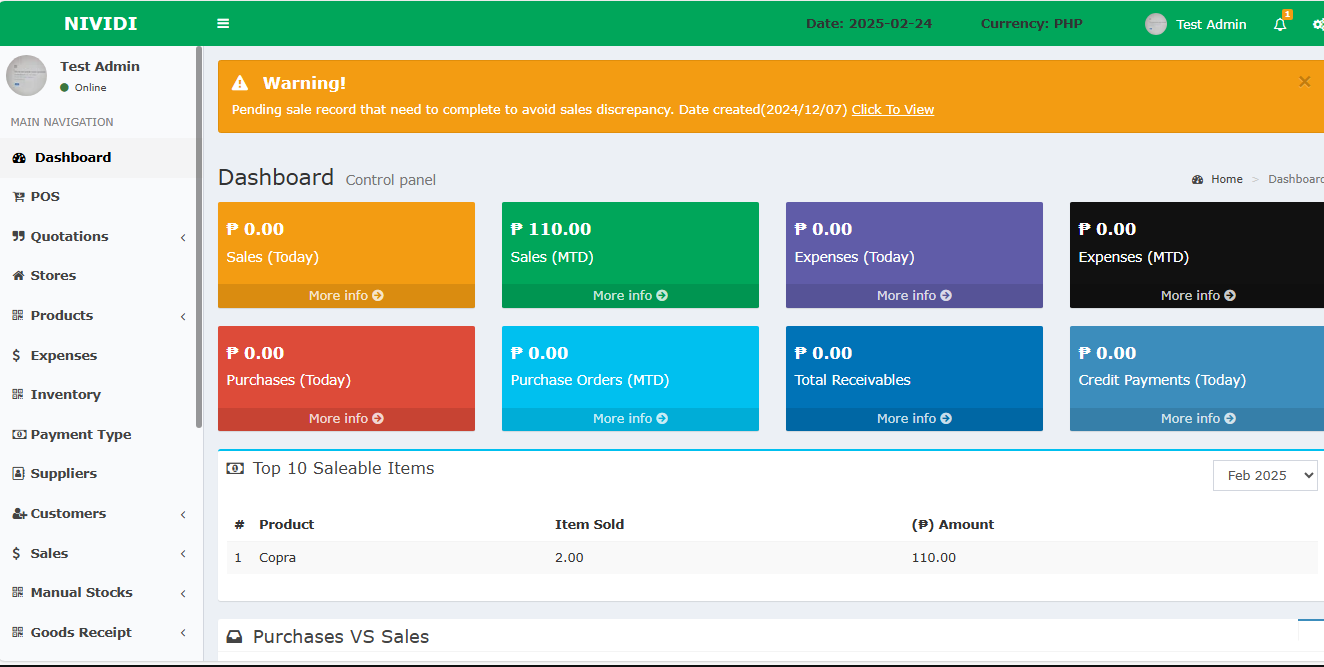Click the Home breadcrumb link
The width and height of the screenshot is (1324, 667).
(x=1226, y=178)
